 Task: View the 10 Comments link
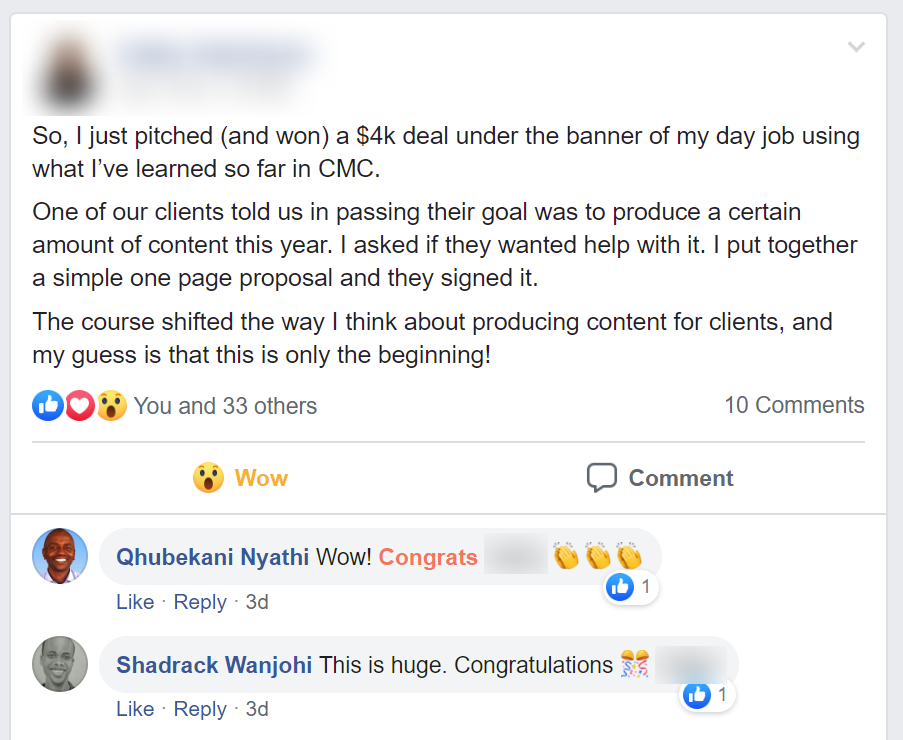pos(794,405)
